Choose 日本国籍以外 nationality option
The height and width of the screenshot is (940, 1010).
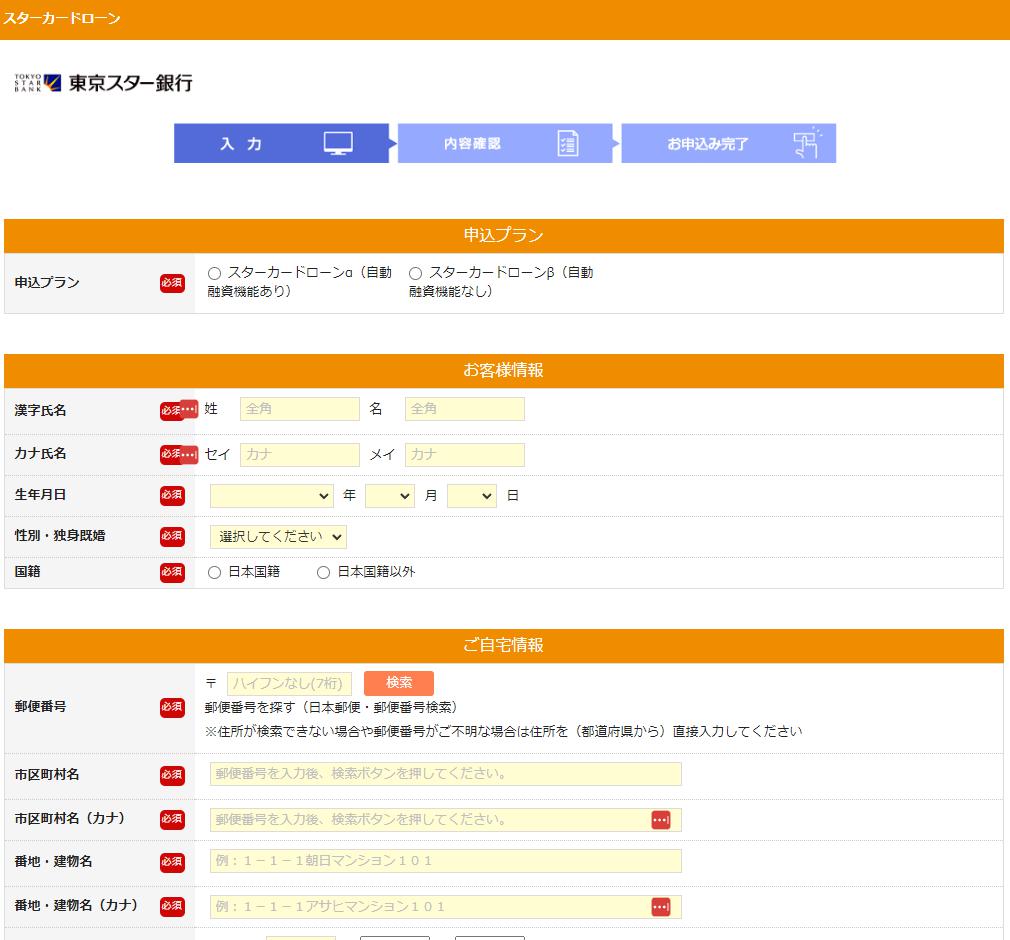(323, 572)
